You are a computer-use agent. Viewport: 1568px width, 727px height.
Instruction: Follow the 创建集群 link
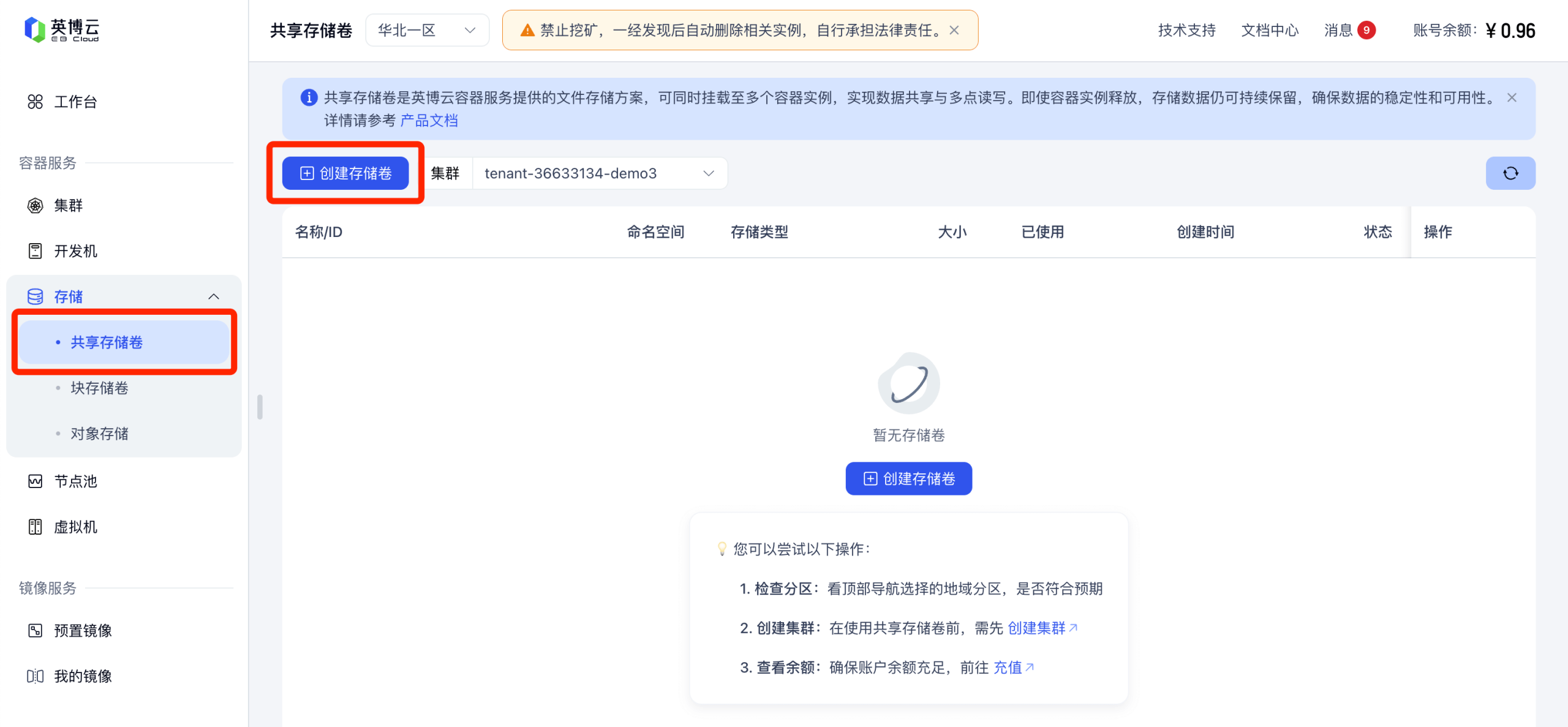pos(1038,628)
